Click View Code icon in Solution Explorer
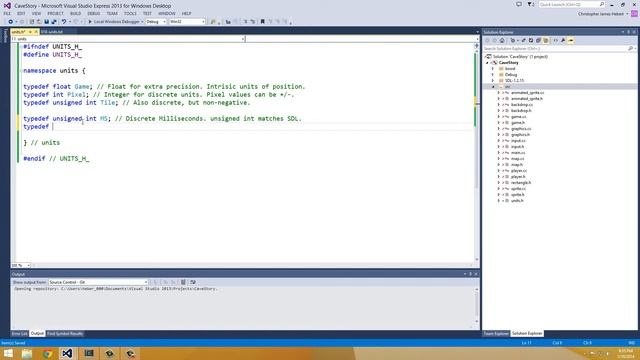640x360 pixels. 556,40
